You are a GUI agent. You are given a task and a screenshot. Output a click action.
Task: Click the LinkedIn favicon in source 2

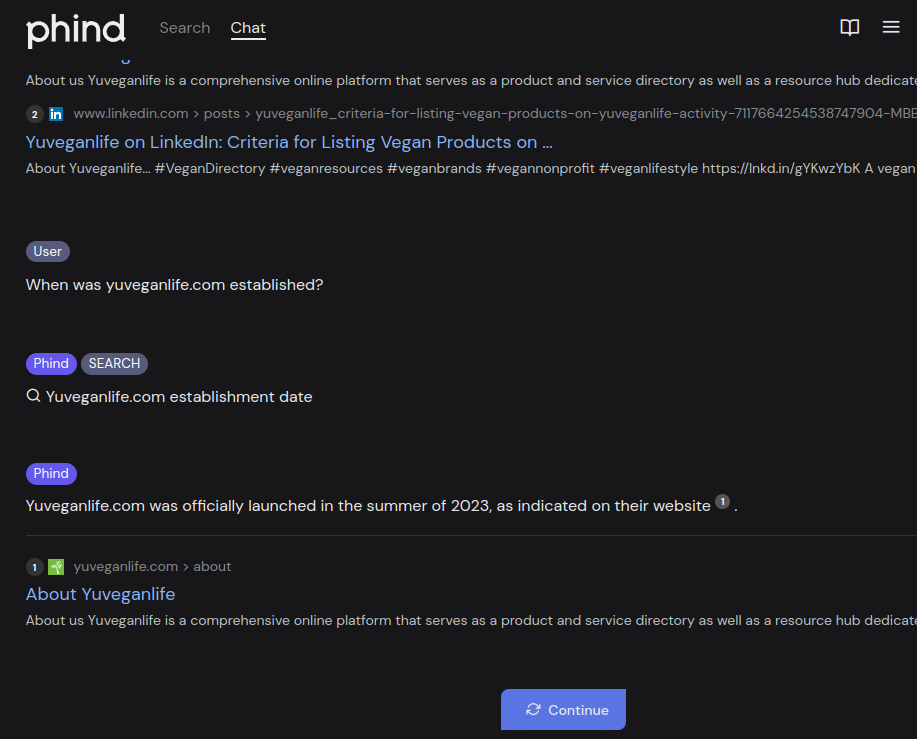point(56,114)
